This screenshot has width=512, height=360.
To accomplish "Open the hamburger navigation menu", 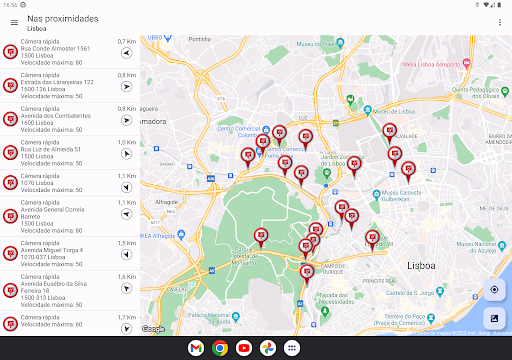I will click(x=14, y=23).
